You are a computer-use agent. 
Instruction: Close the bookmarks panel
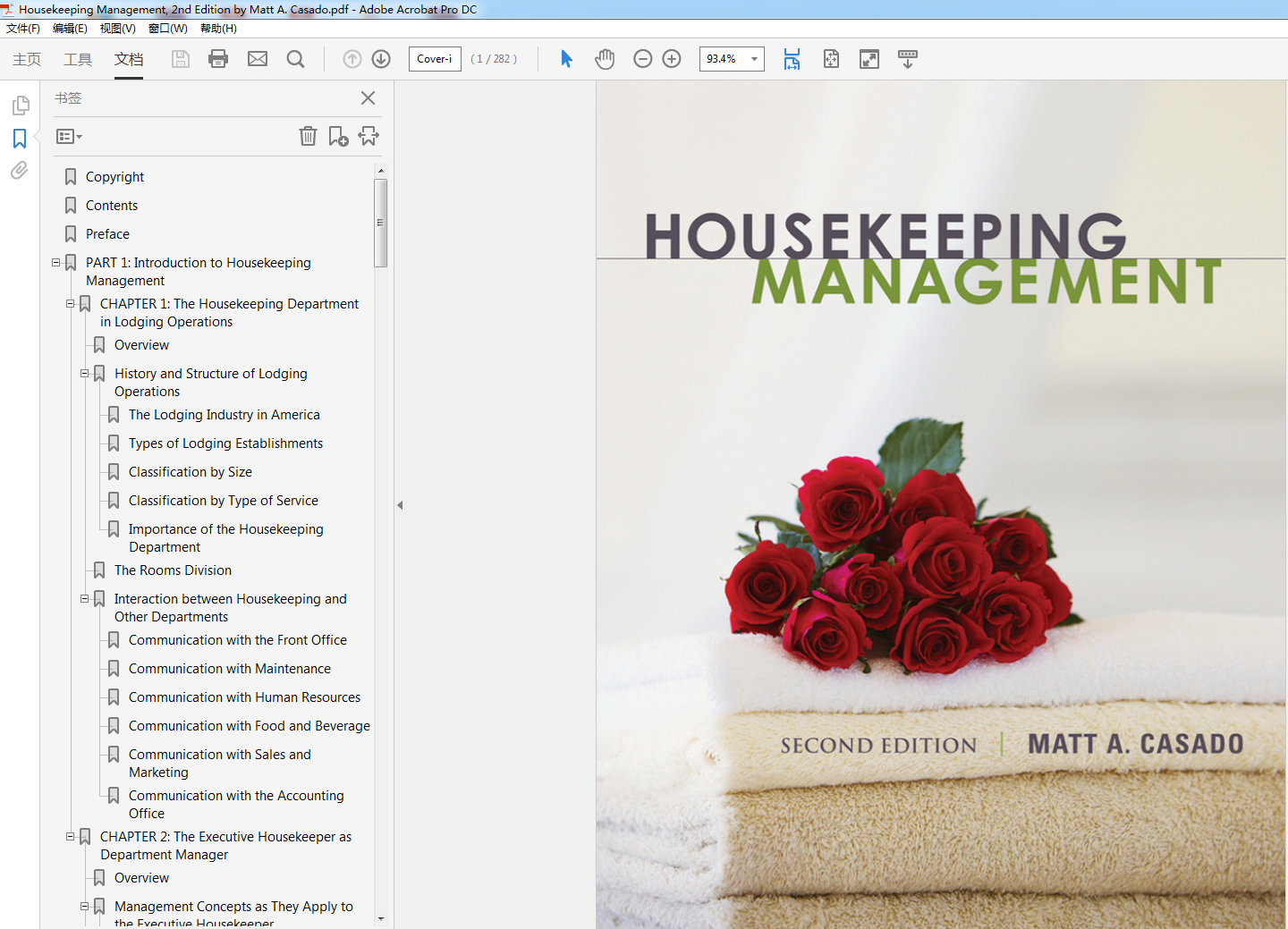tap(368, 98)
